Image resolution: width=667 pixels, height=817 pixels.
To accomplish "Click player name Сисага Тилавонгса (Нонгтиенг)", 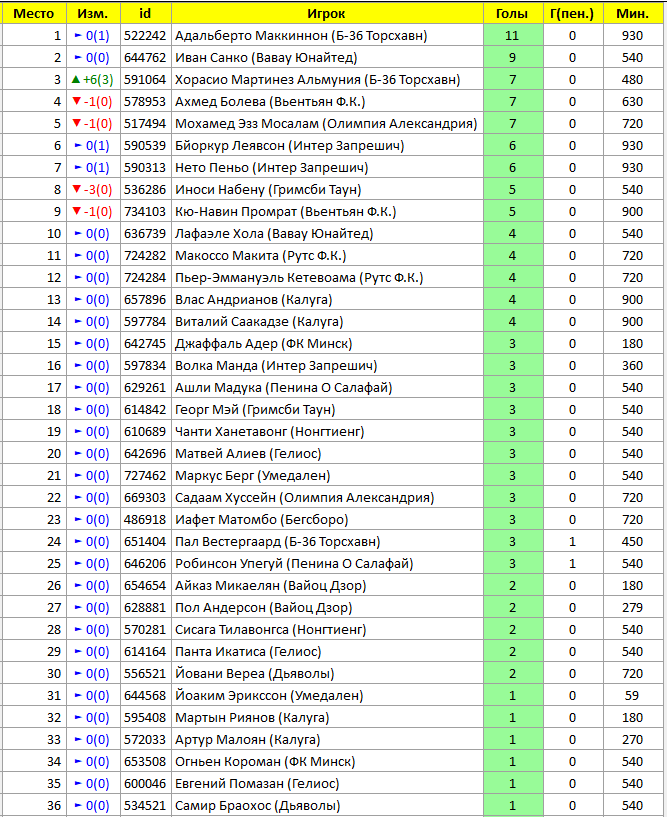I will click(270, 630).
